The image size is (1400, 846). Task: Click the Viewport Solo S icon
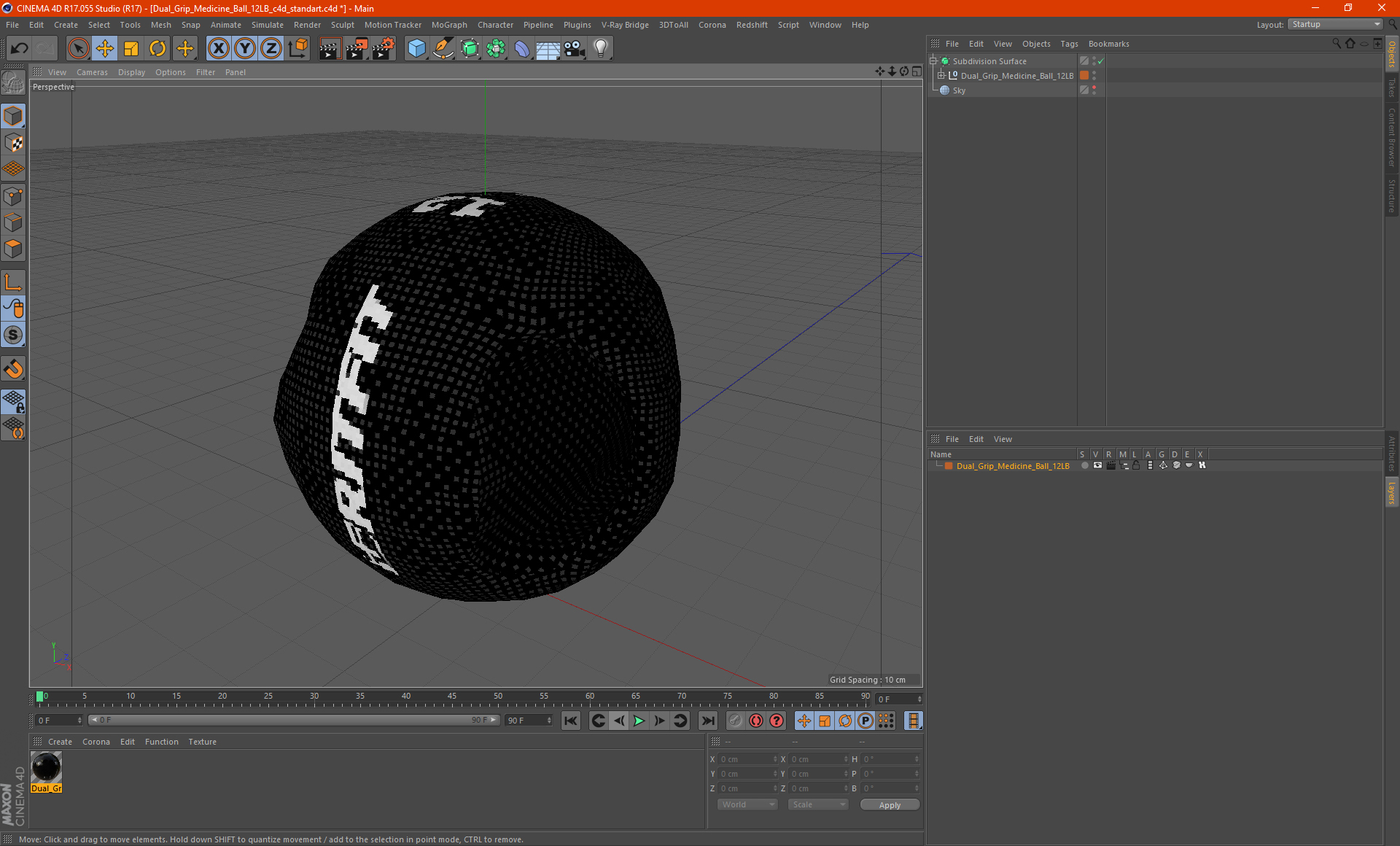tap(13, 335)
